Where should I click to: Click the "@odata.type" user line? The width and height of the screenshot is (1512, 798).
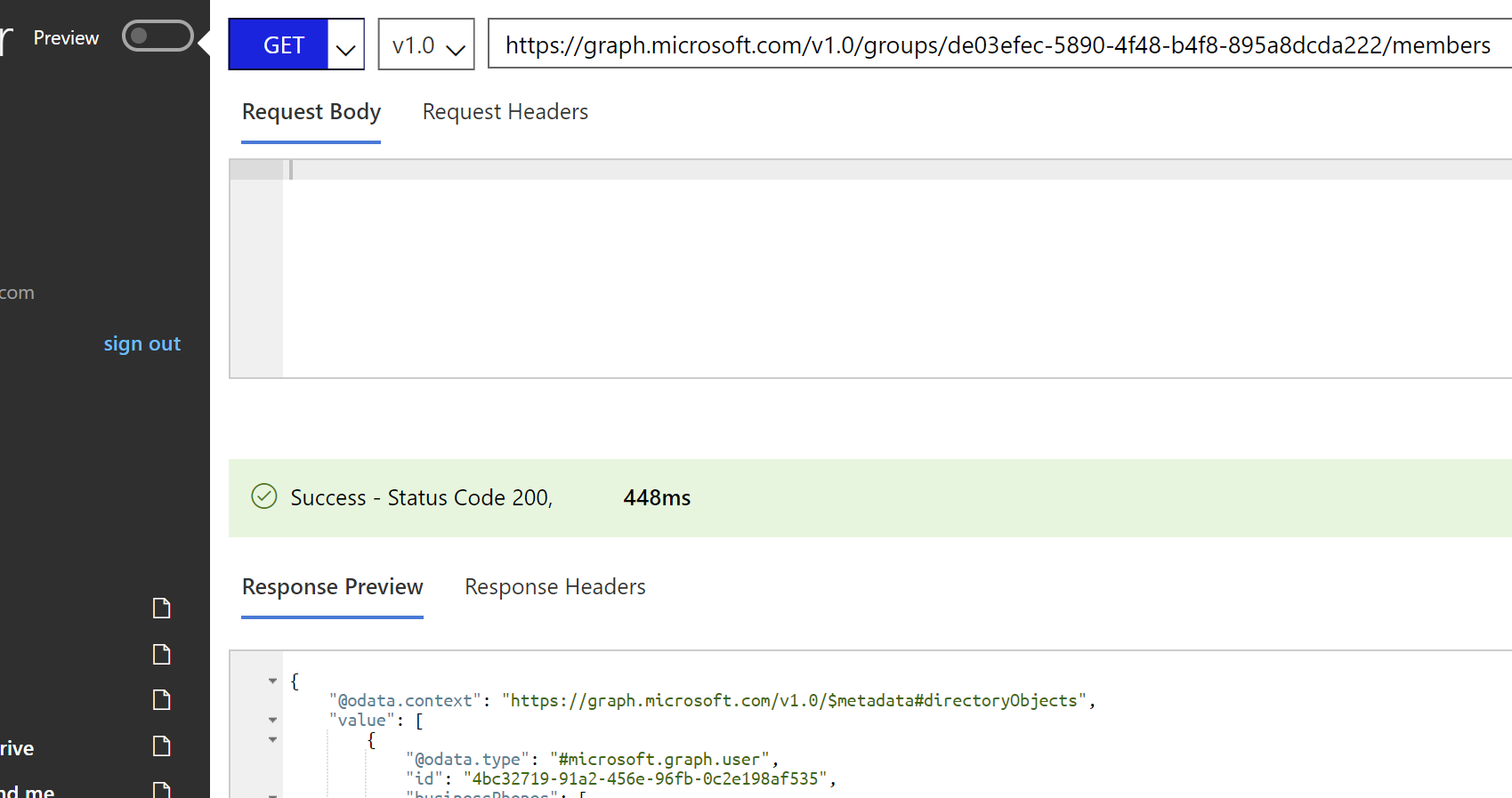pos(593,760)
